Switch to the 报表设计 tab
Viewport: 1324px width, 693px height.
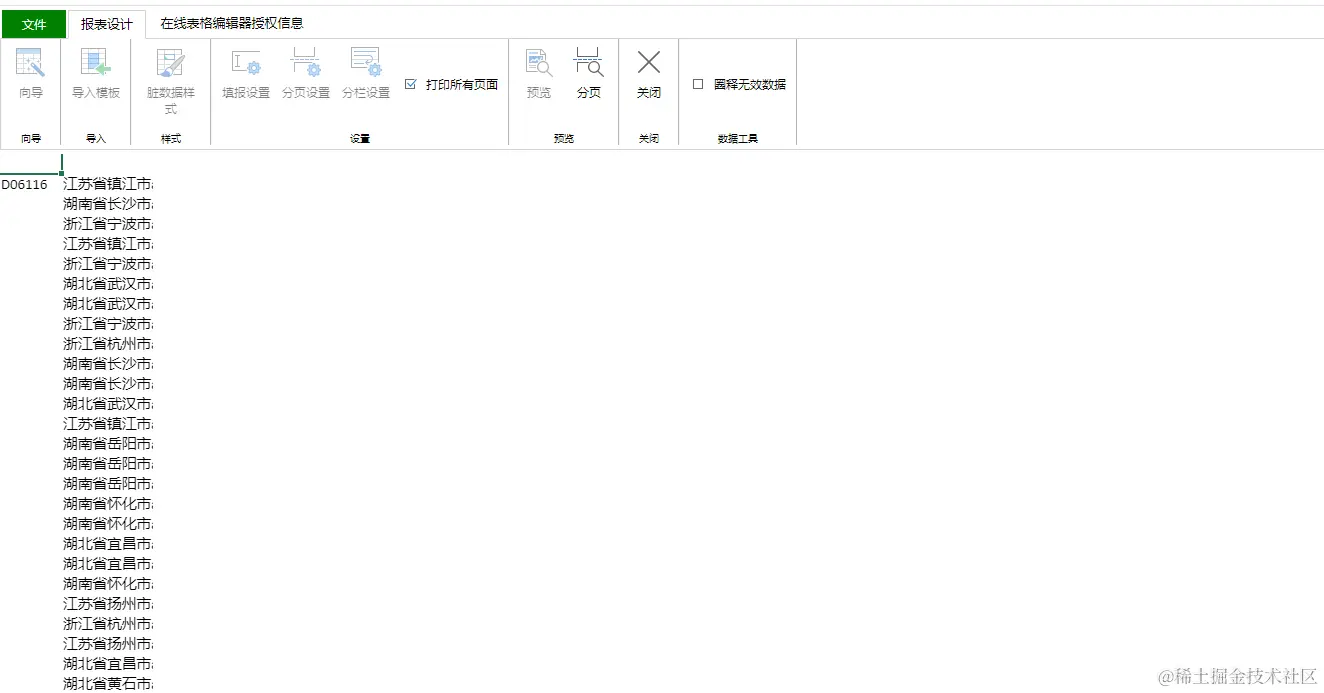(107, 24)
